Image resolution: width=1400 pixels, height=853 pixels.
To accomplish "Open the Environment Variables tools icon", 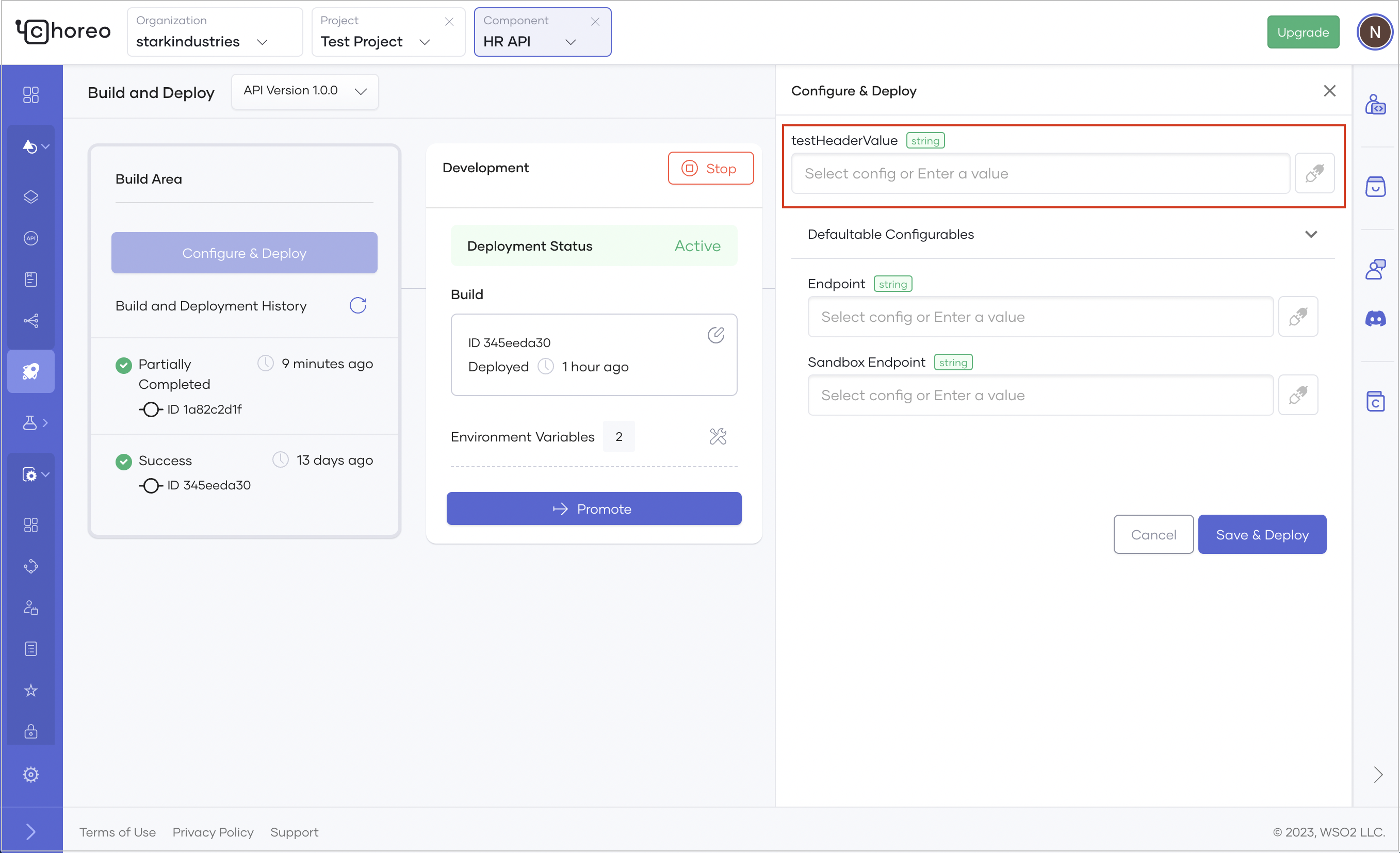I will (x=718, y=436).
